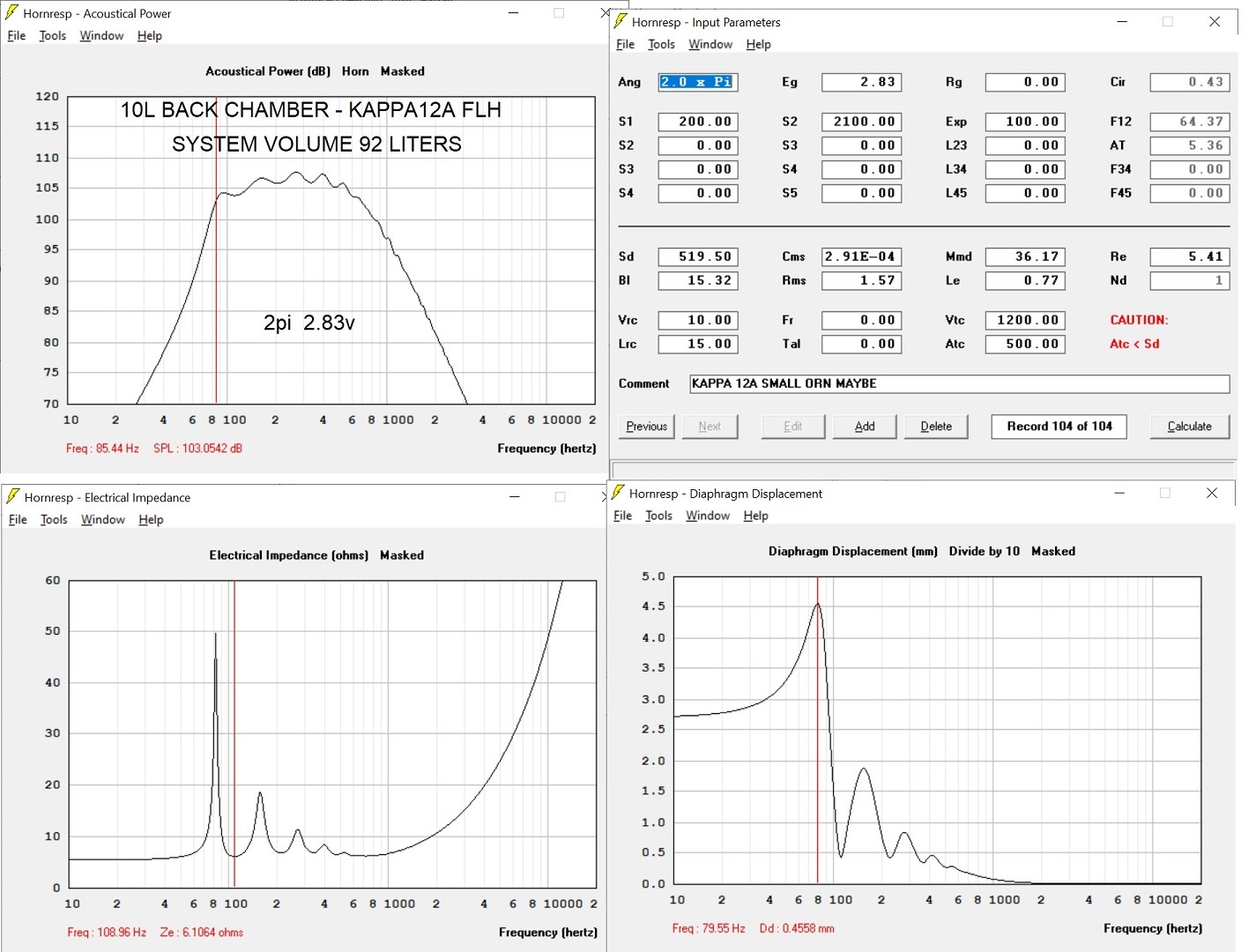Click the Record 104 of 104 box

pos(1059,427)
